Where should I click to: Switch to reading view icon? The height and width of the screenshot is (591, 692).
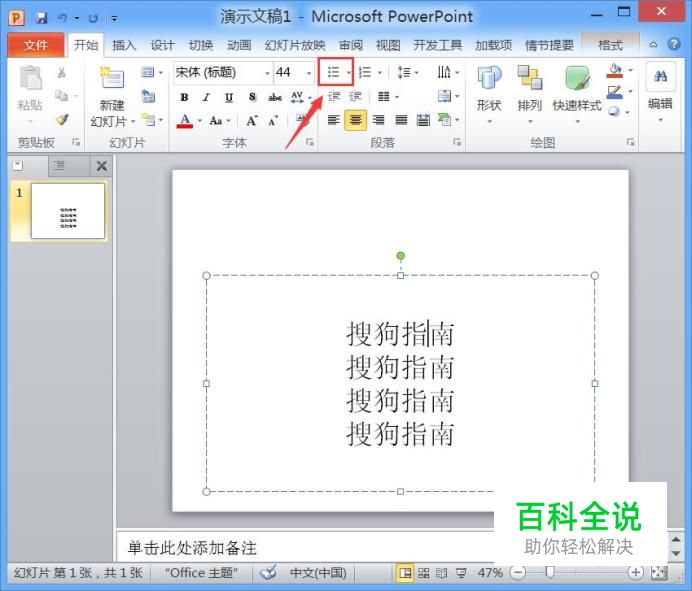pos(441,573)
